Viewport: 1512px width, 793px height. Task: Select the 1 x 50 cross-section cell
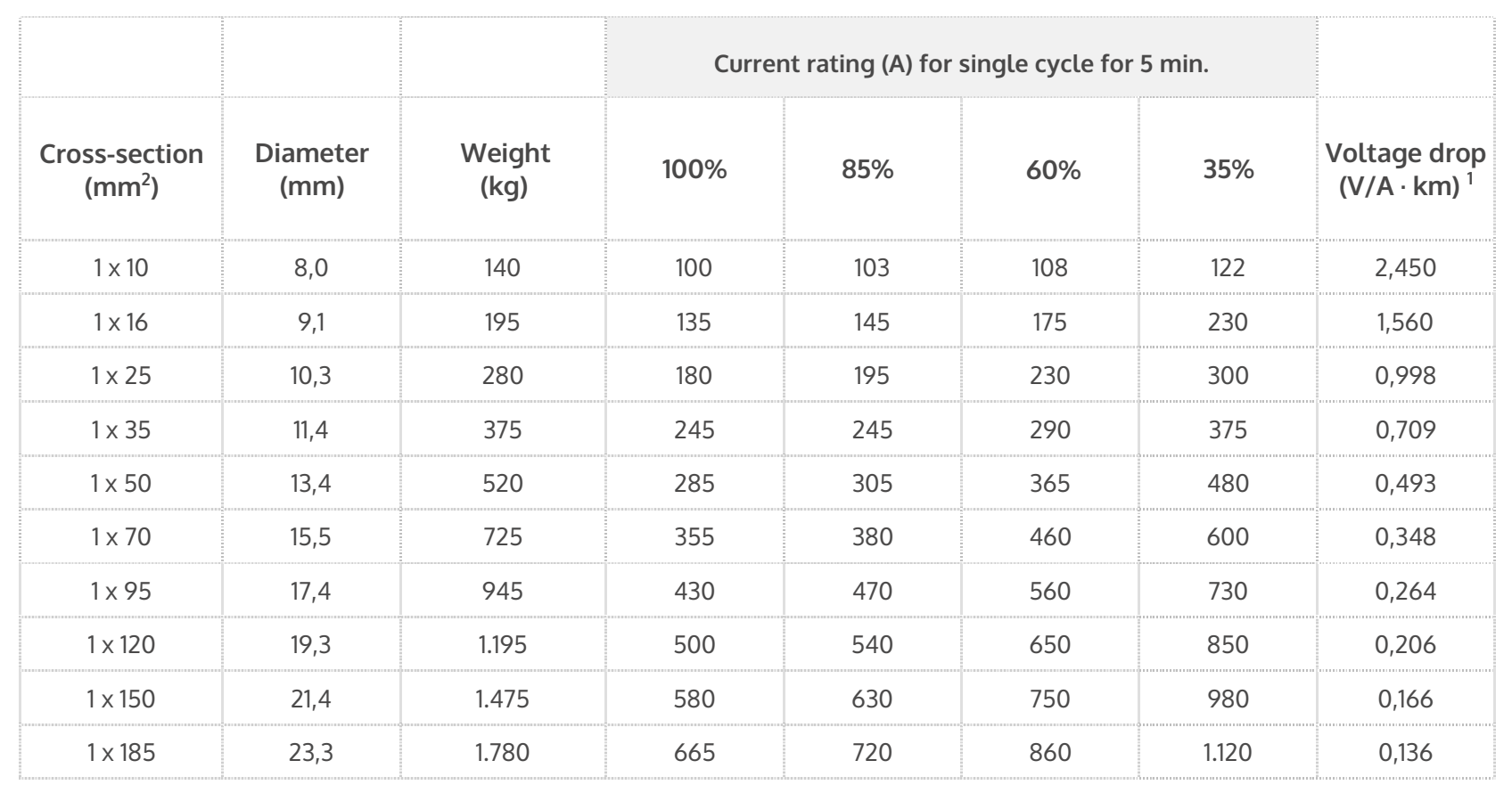[121, 483]
